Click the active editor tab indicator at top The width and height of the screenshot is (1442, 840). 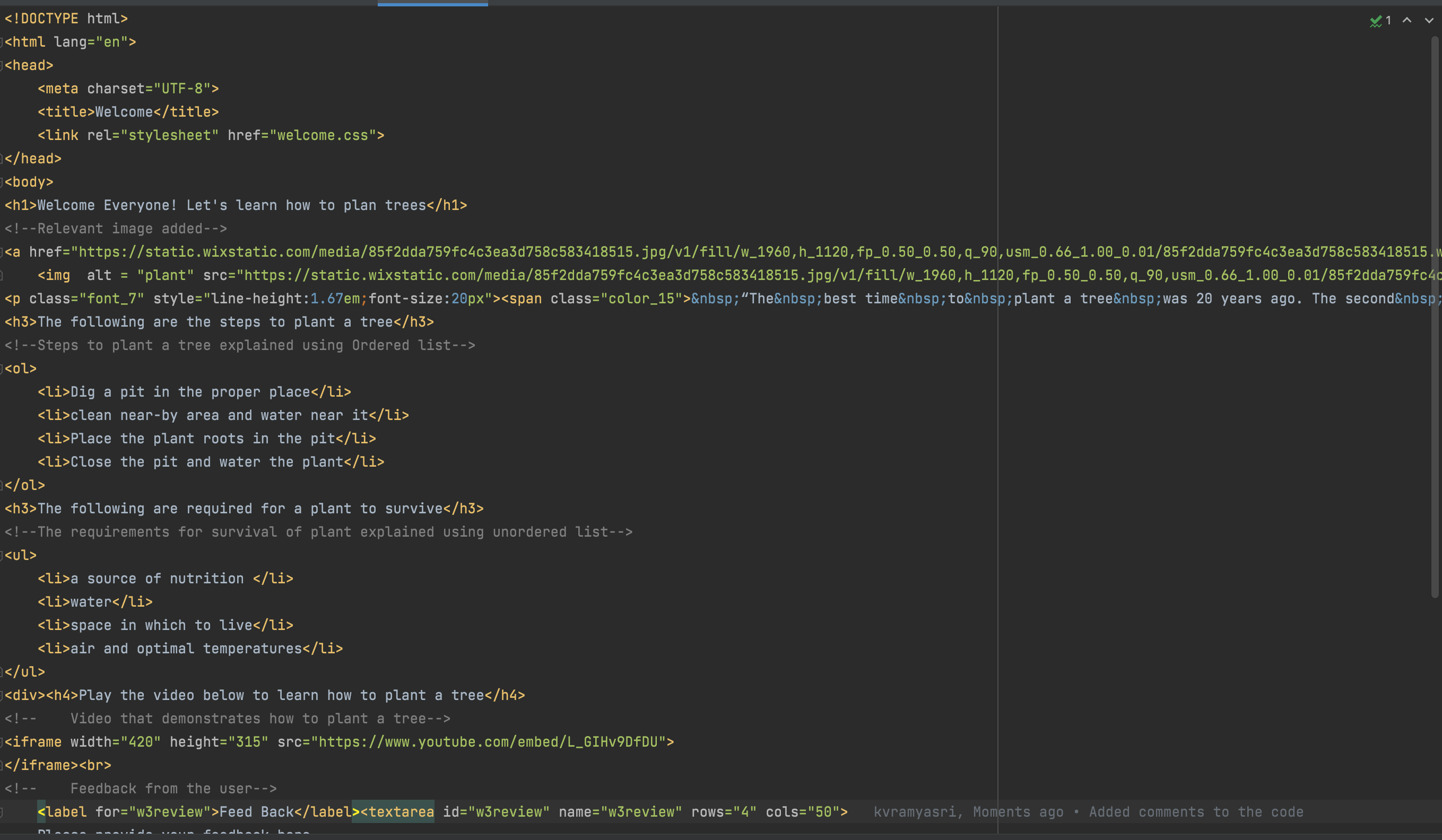(432, 4)
